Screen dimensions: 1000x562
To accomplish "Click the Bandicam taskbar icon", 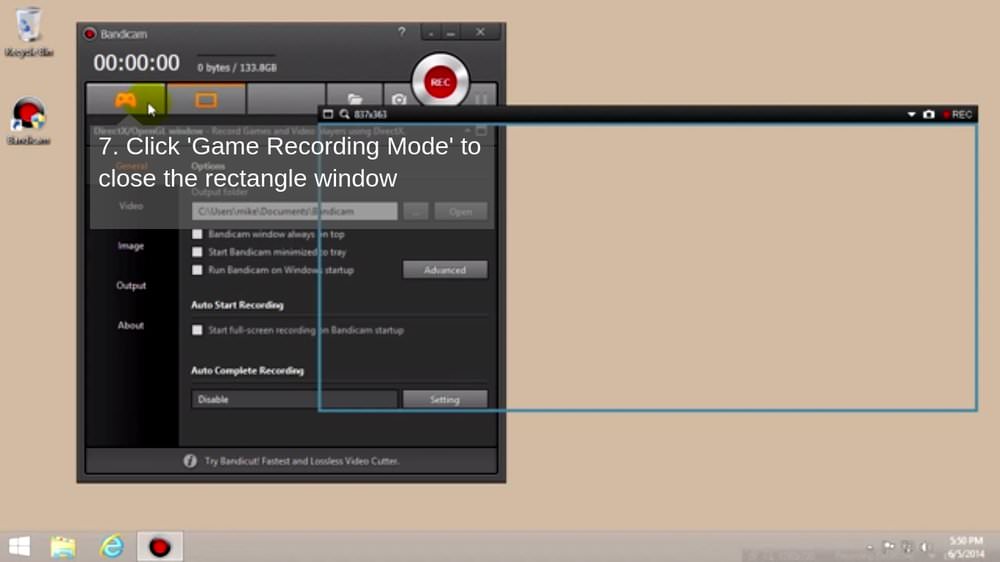I will [160, 547].
